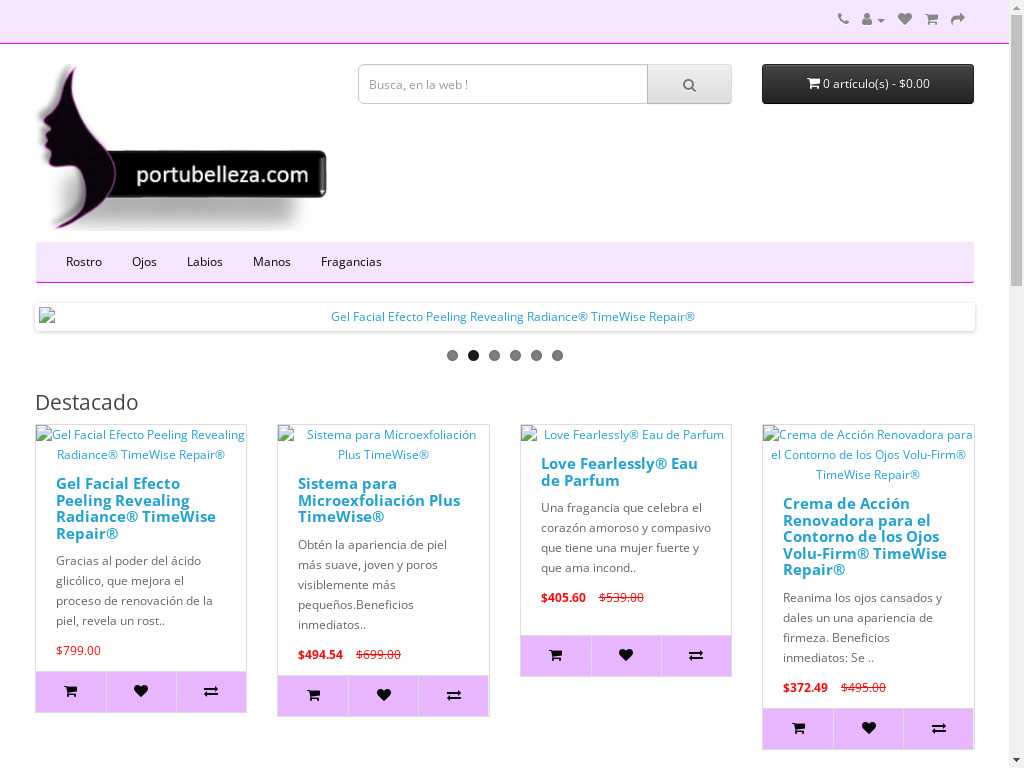Click the struck-through $495.00 price
Viewport: 1024px width, 768px height.
point(863,688)
